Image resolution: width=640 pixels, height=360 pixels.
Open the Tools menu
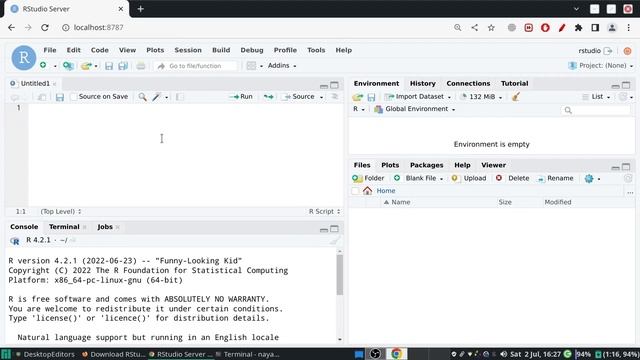point(316,50)
